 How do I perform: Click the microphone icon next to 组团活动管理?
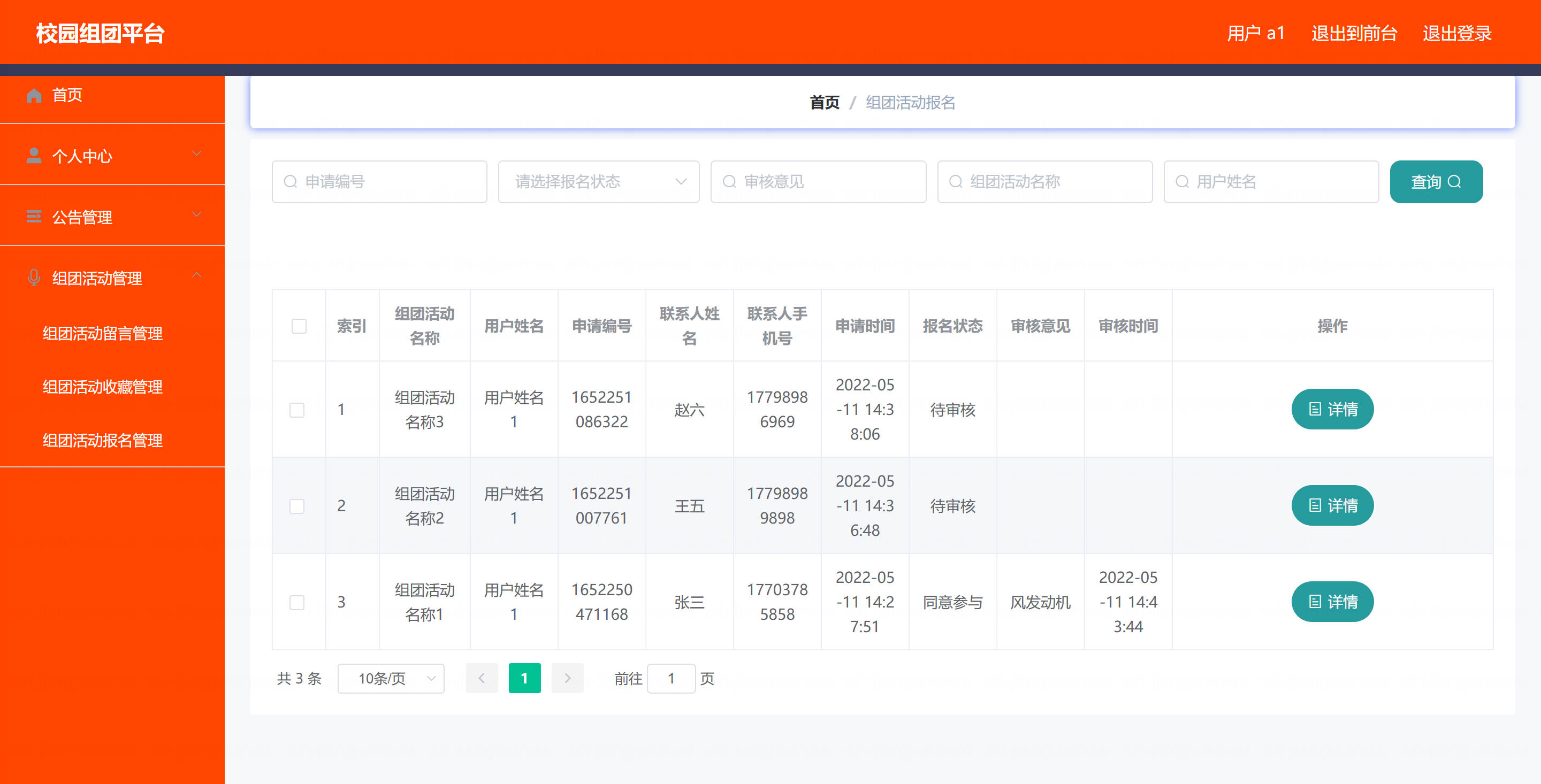[34, 278]
